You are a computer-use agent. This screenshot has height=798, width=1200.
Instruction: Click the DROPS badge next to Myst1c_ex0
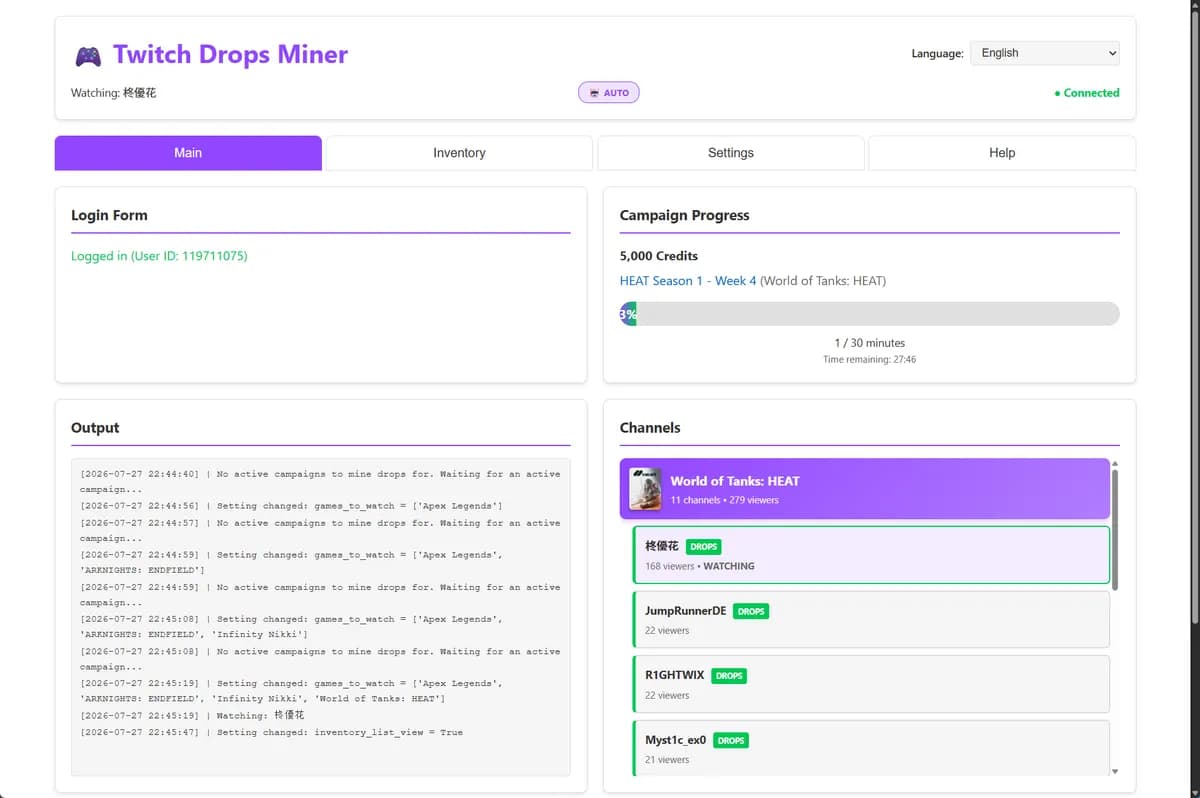point(731,741)
